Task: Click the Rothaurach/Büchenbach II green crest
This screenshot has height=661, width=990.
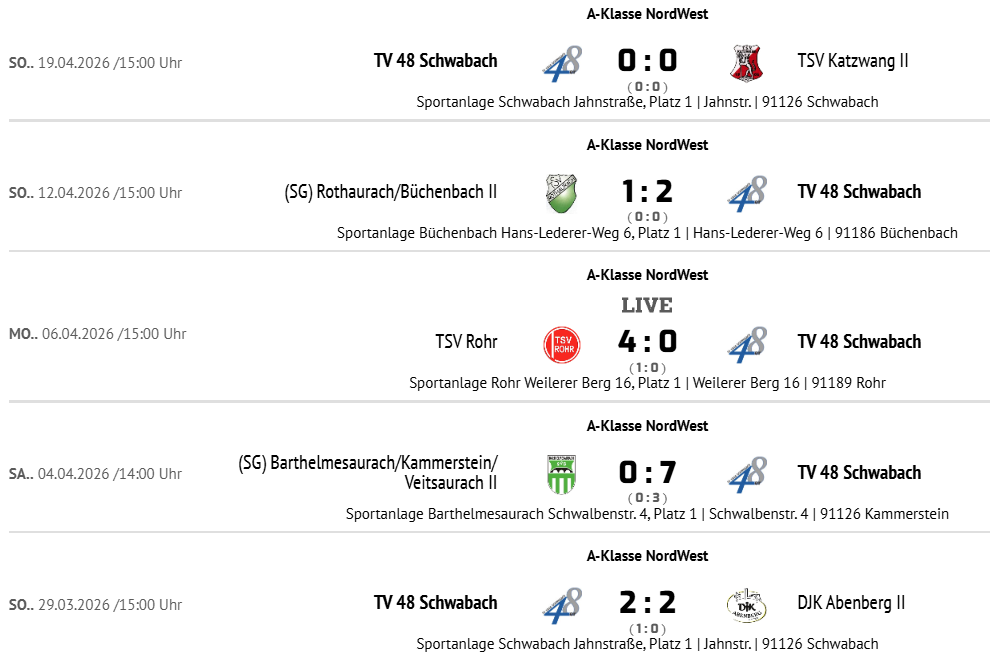Action: click(561, 193)
